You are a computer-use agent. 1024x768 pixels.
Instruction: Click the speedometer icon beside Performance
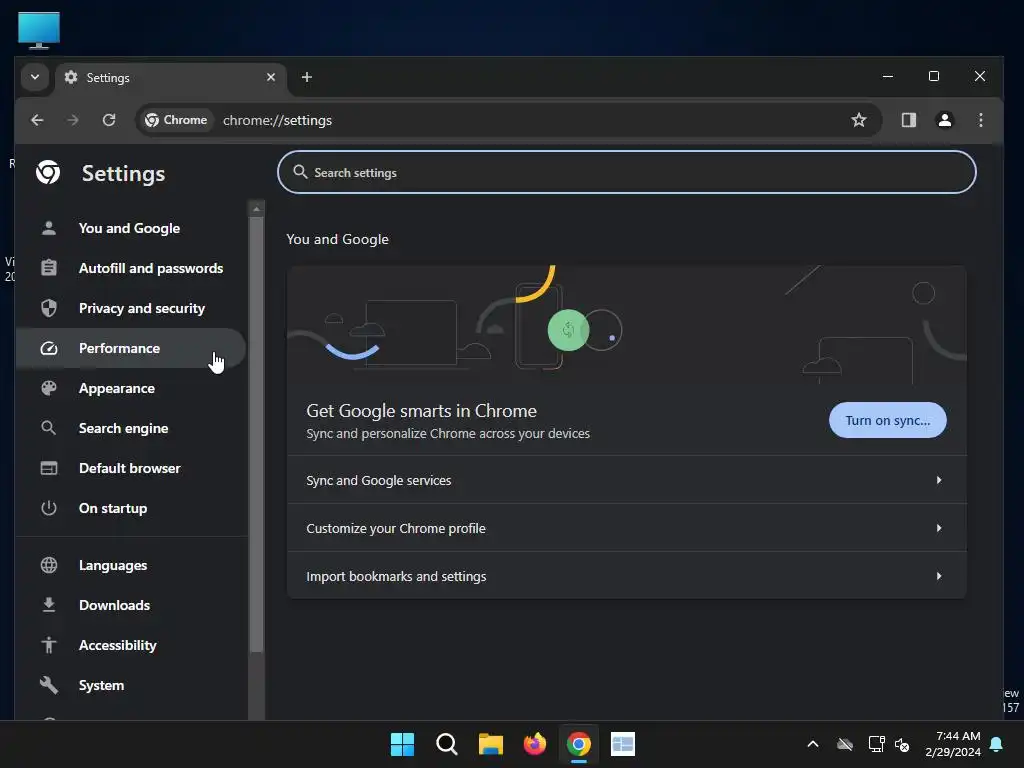pos(49,348)
